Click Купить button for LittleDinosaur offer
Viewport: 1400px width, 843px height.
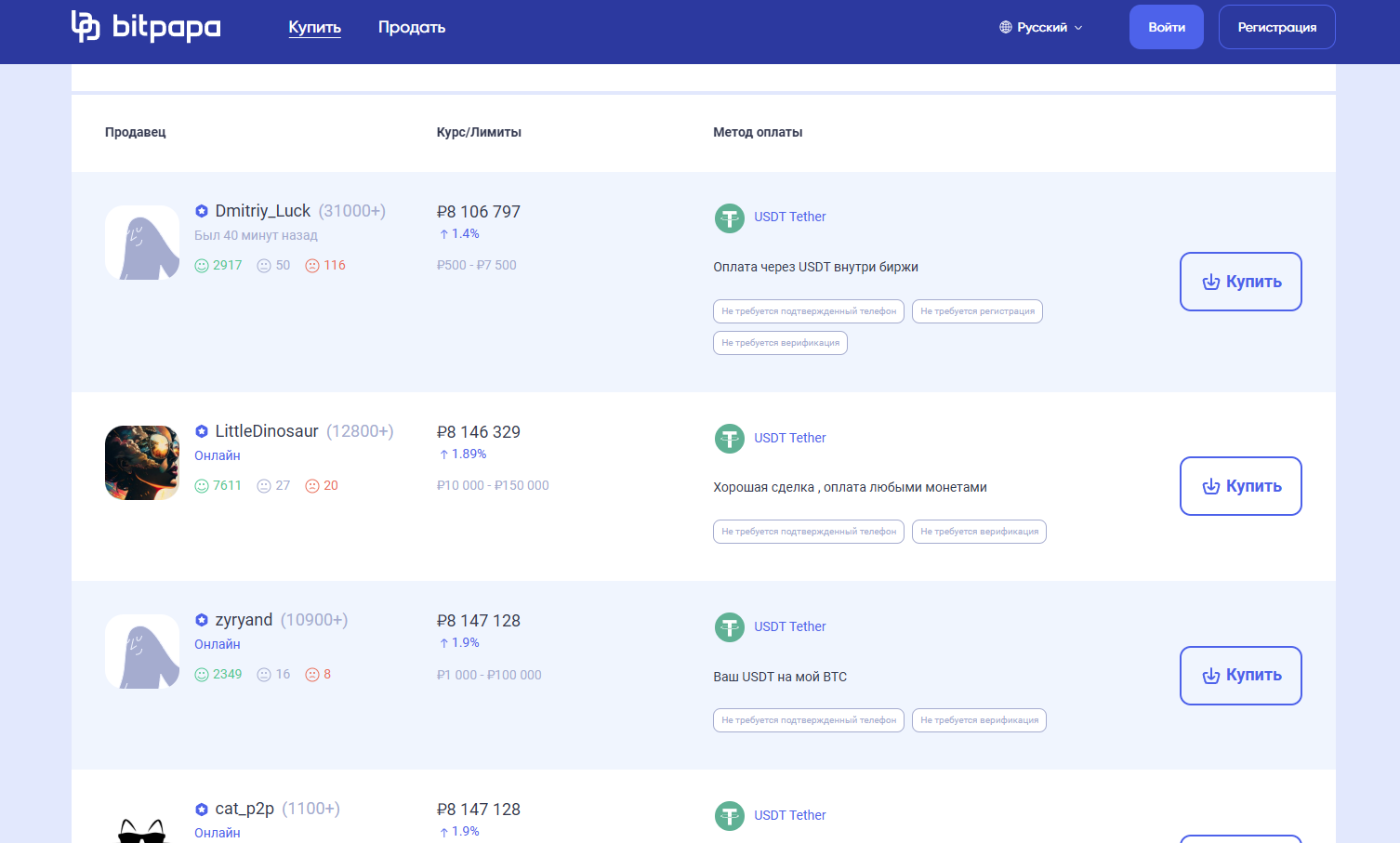tap(1241, 486)
